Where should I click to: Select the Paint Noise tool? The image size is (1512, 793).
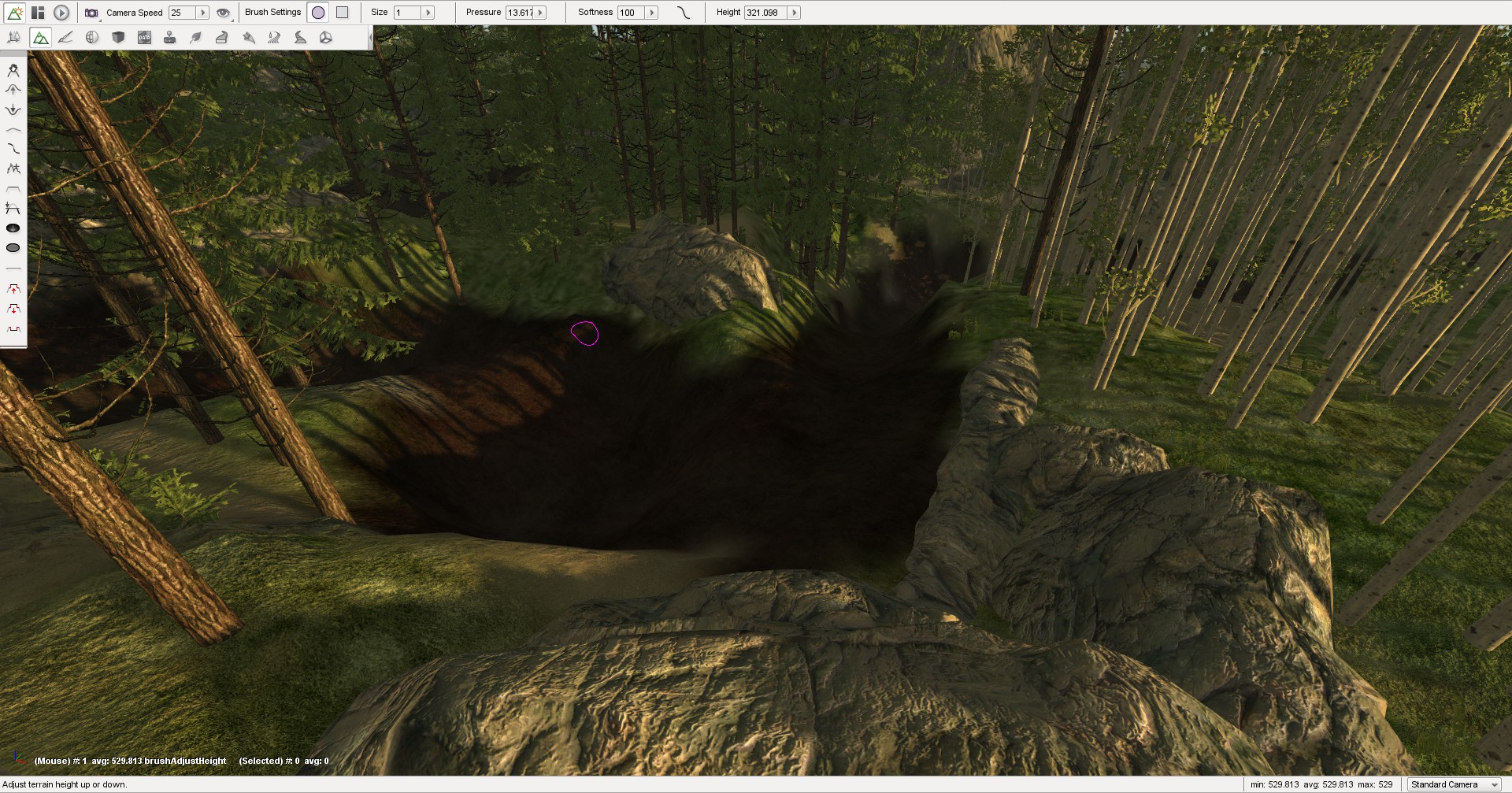point(13,169)
